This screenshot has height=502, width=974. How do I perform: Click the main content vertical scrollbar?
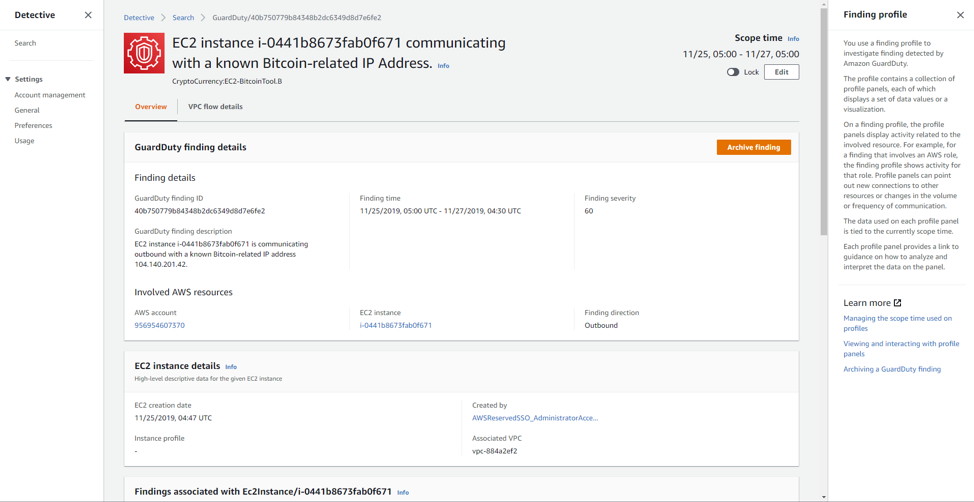(x=824, y=124)
